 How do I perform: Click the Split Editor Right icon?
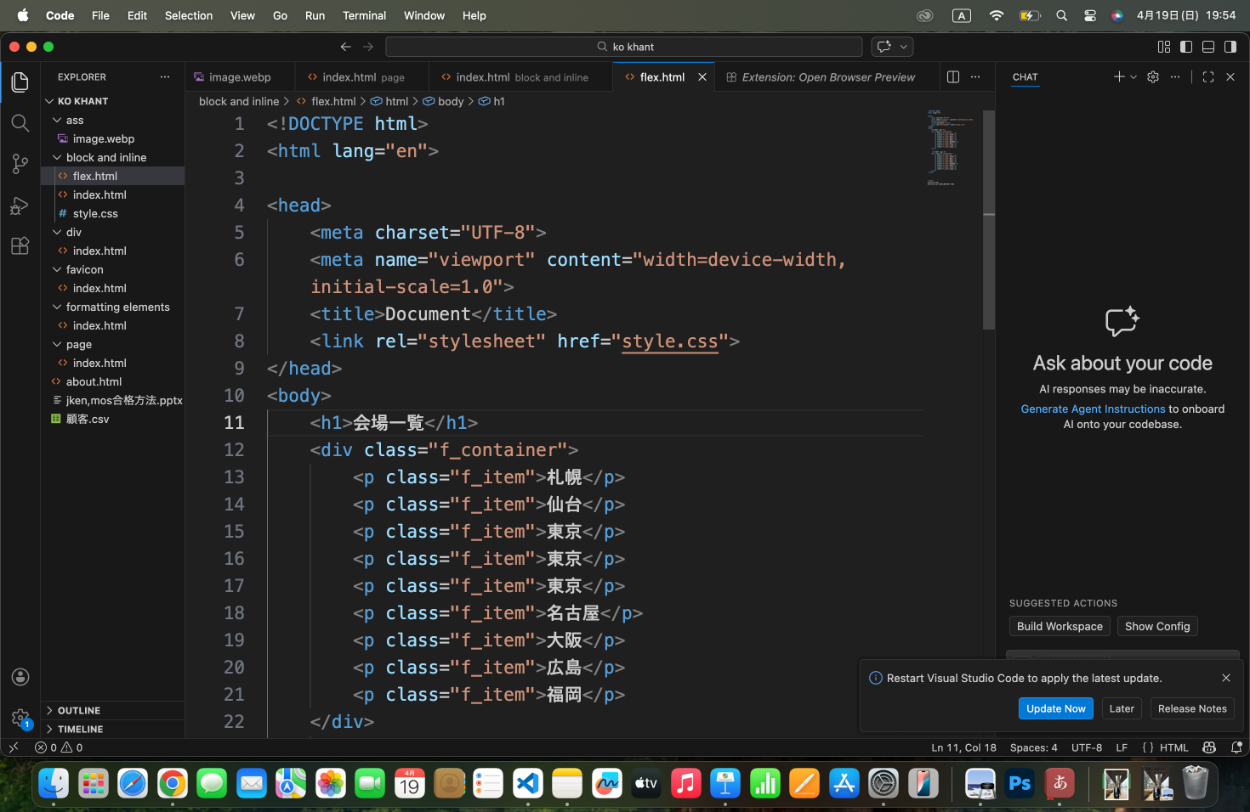pyautogui.click(x=953, y=77)
